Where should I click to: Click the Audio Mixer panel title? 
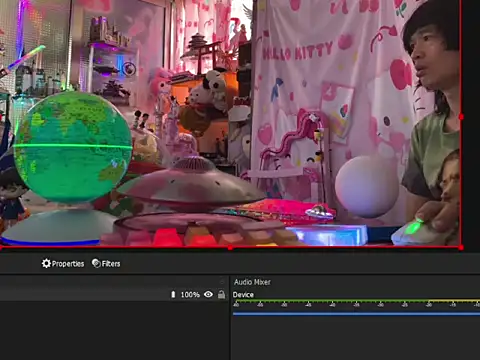coord(252,282)
